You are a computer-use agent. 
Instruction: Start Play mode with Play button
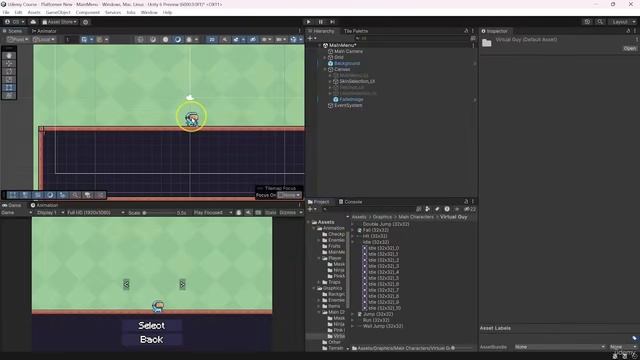point(309,22)
